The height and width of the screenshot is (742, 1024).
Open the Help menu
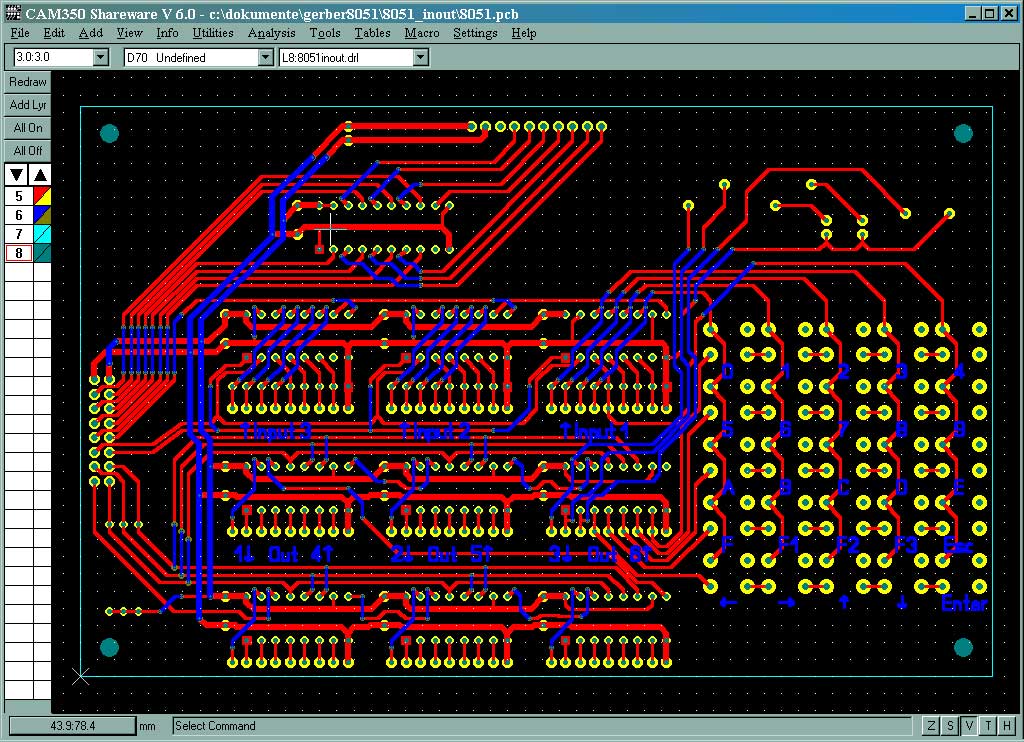pyautogui.click(x=524, y=33)
